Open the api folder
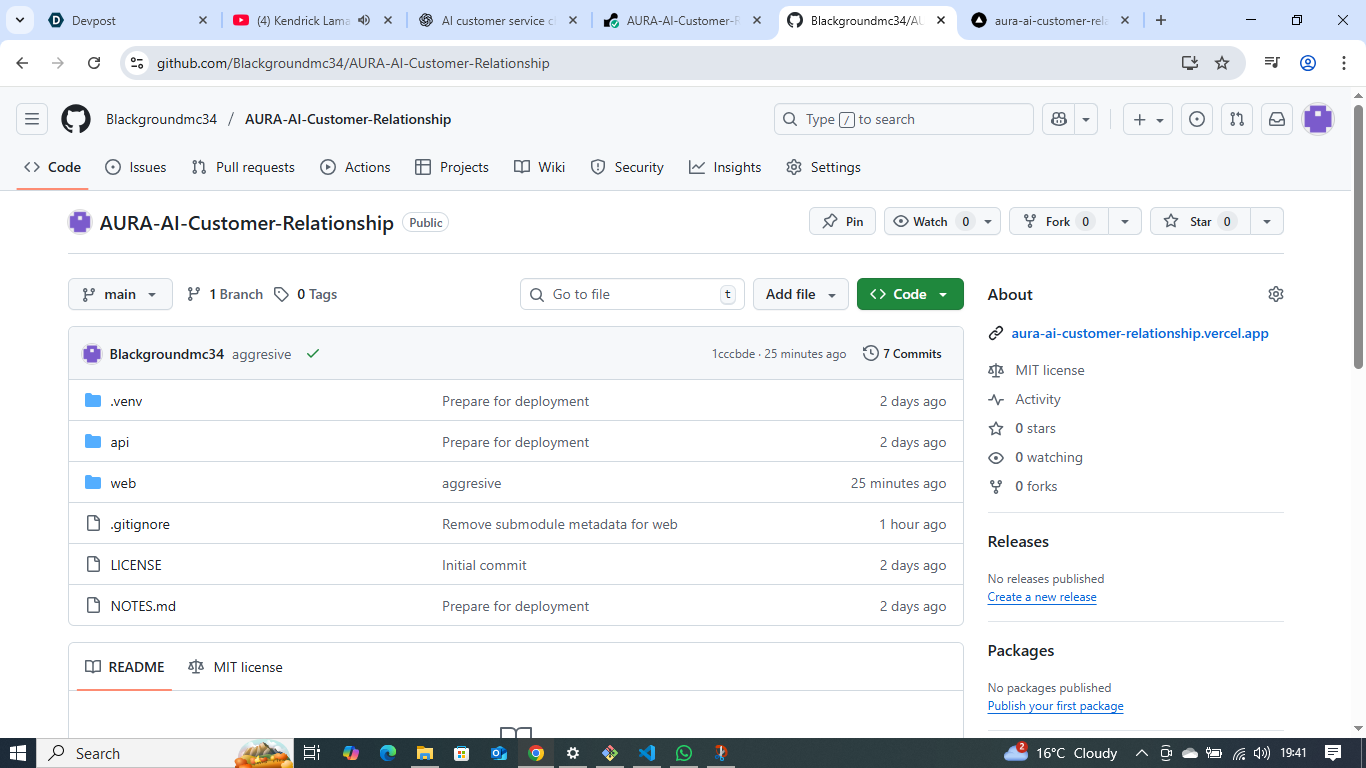The image size is (1366, 768). click(x=120, y=442)
